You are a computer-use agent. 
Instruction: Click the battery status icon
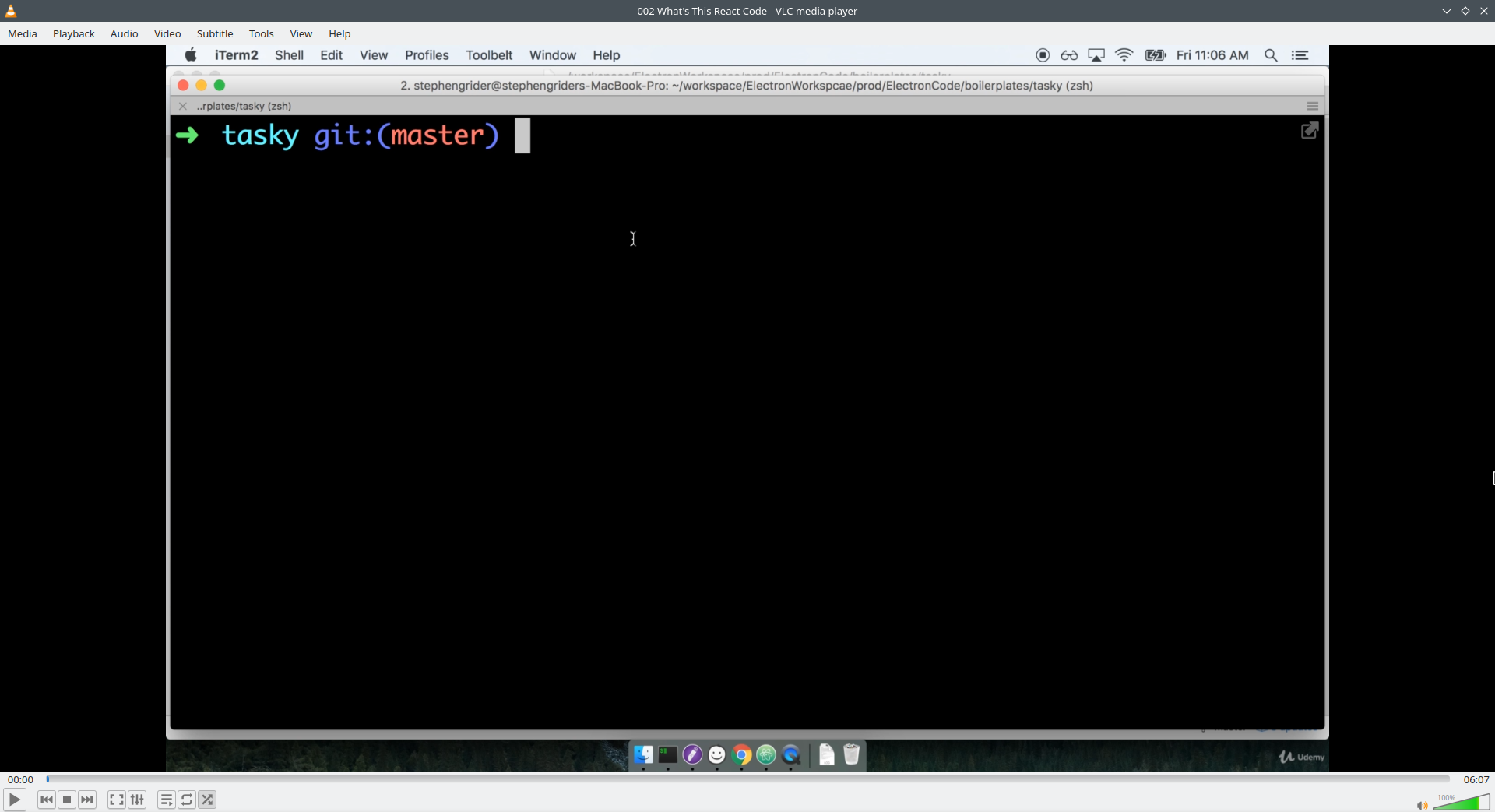coord(1156,55)
